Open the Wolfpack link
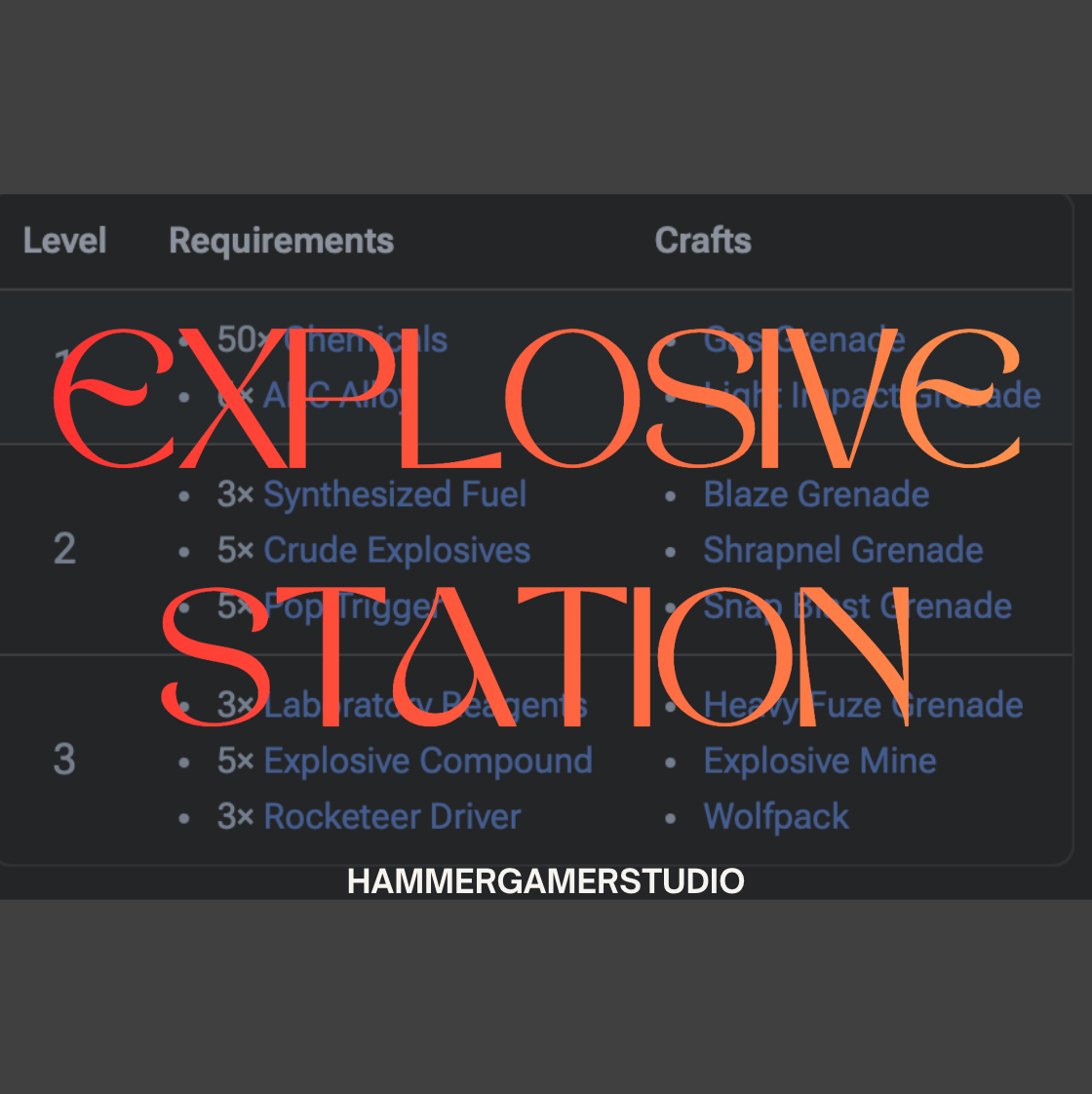The image size is (1092, 1094). tap(776, 816)
